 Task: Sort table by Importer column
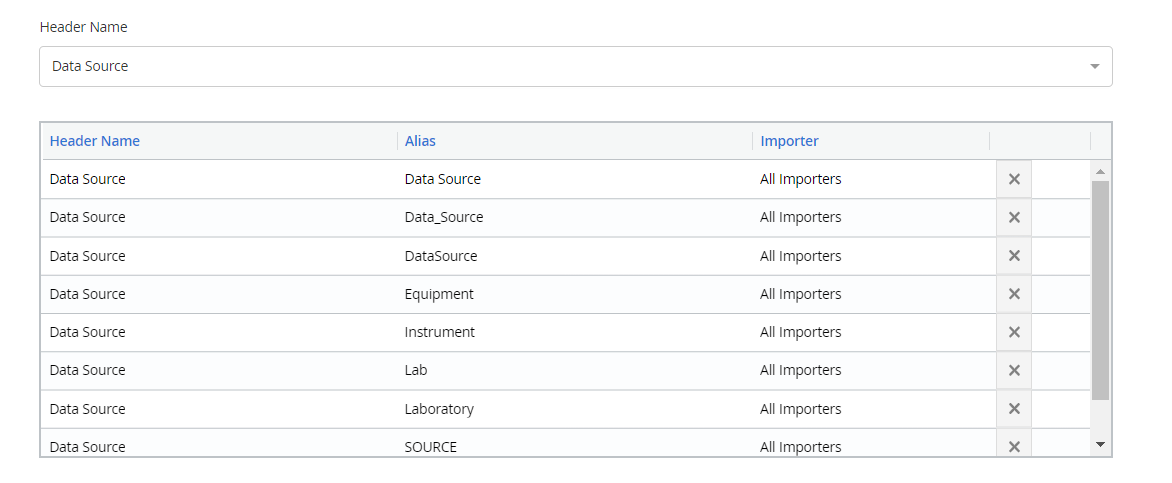point(789,141)
